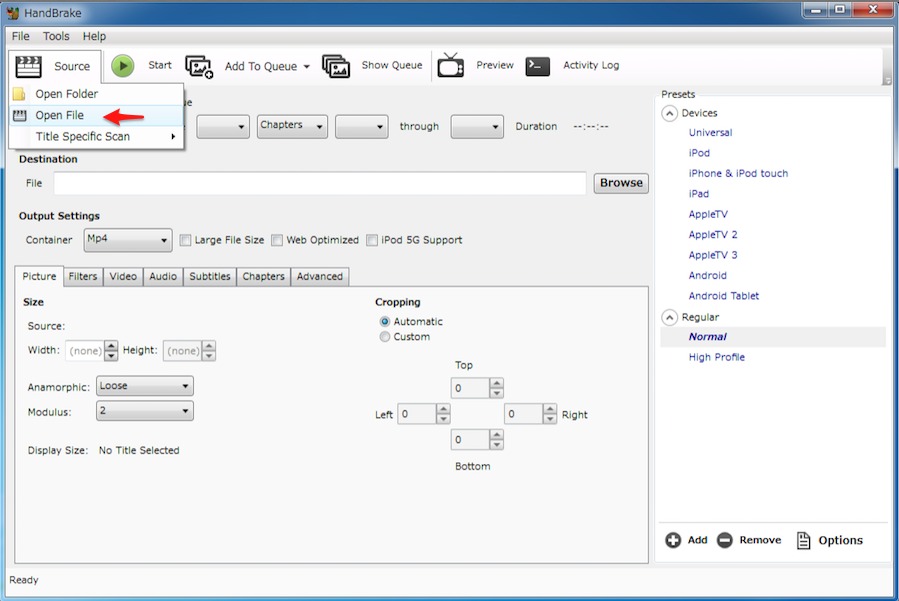Viewport: 899px width, 601px height.
Task: Increase the Left cropping value
Action: pos(443,409)
